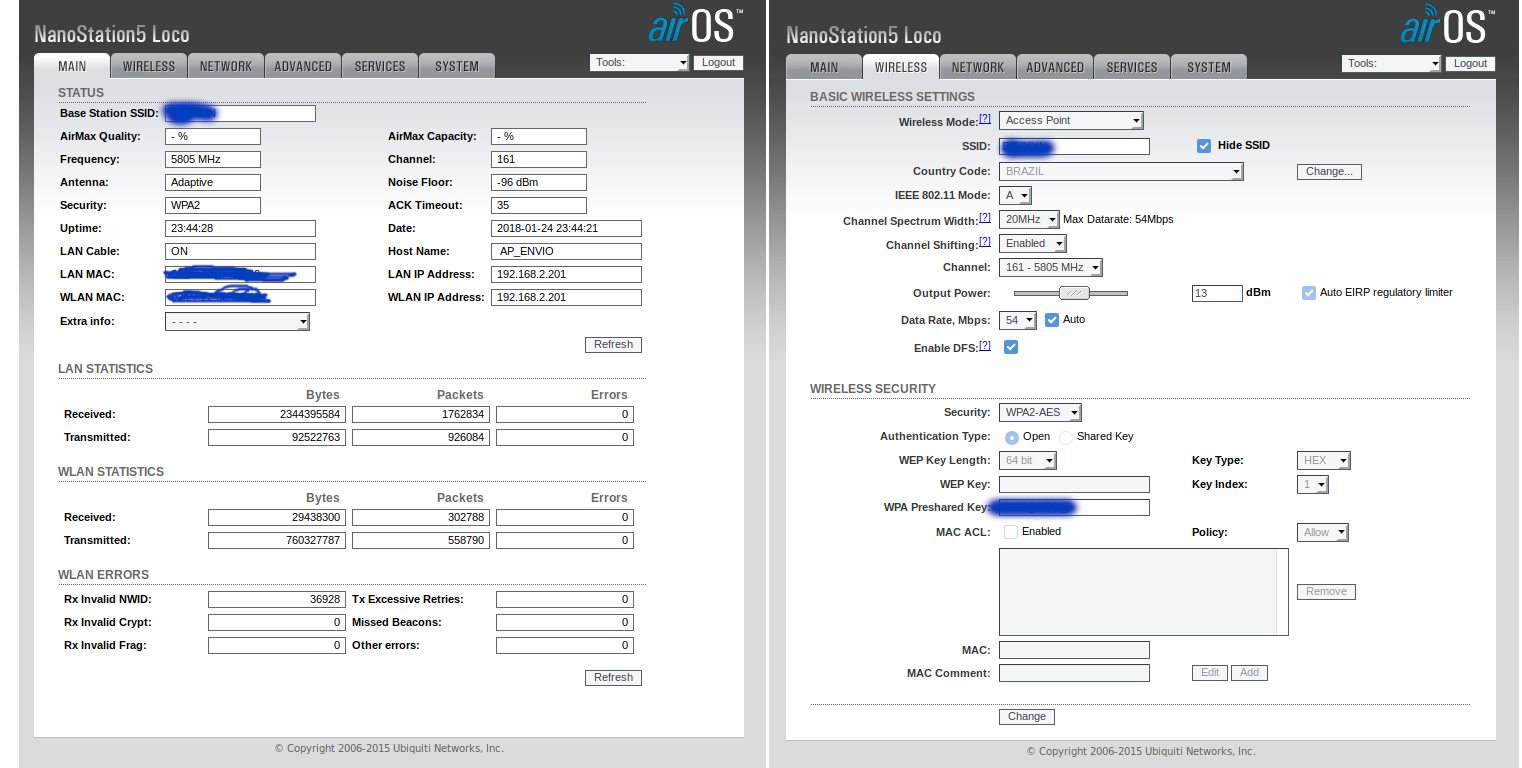
Task: Click the Host Name value AP_ENVIO
Action: coord(566,252)
